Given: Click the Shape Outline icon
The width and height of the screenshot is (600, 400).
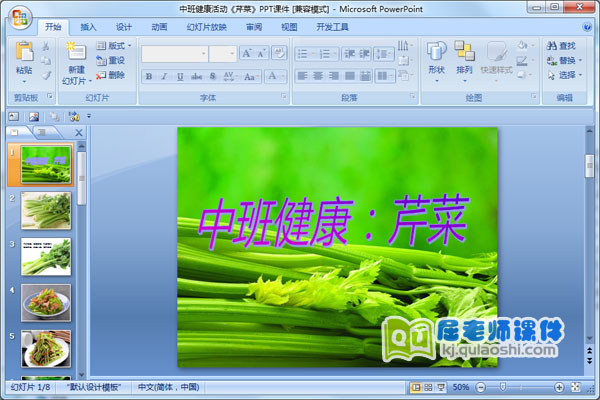Looking at the screenshot, I should (x=524, y=60).
